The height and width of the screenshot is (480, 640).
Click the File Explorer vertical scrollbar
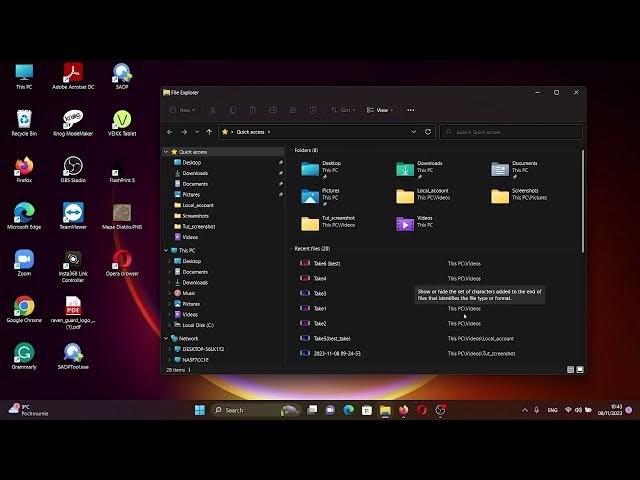click(x=582, y=201)
